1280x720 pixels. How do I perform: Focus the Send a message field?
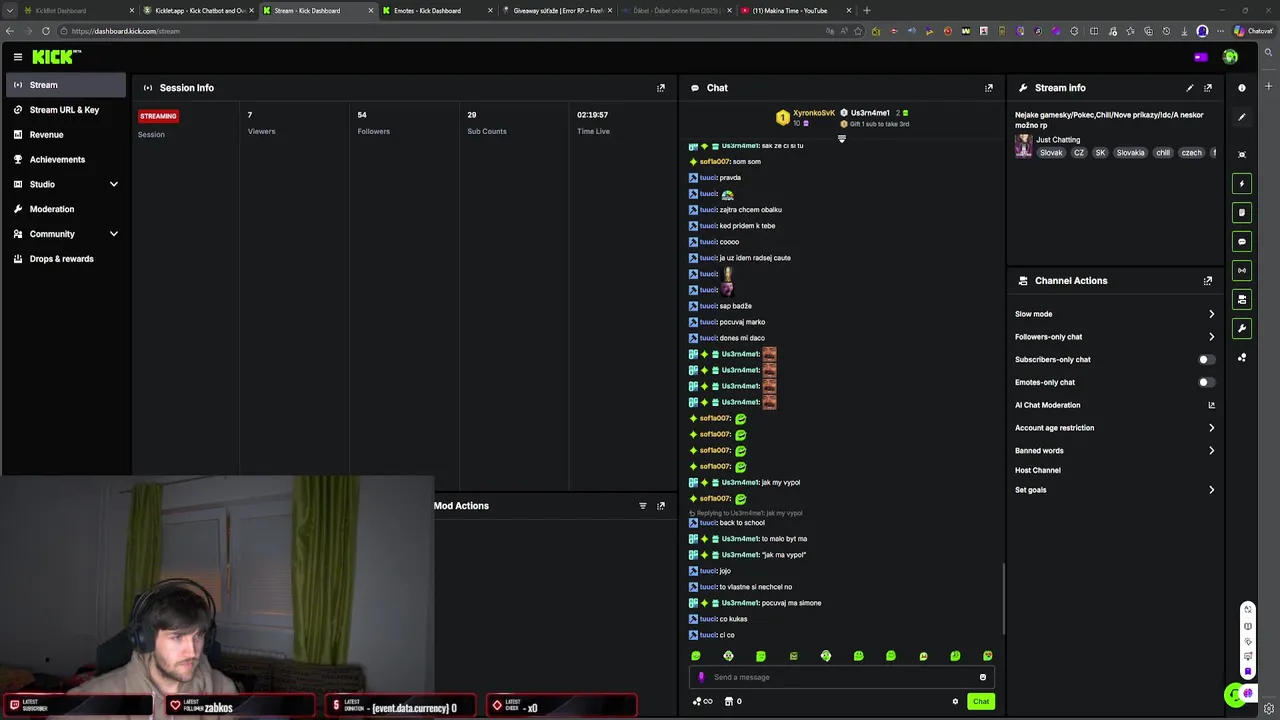[840, 677]
